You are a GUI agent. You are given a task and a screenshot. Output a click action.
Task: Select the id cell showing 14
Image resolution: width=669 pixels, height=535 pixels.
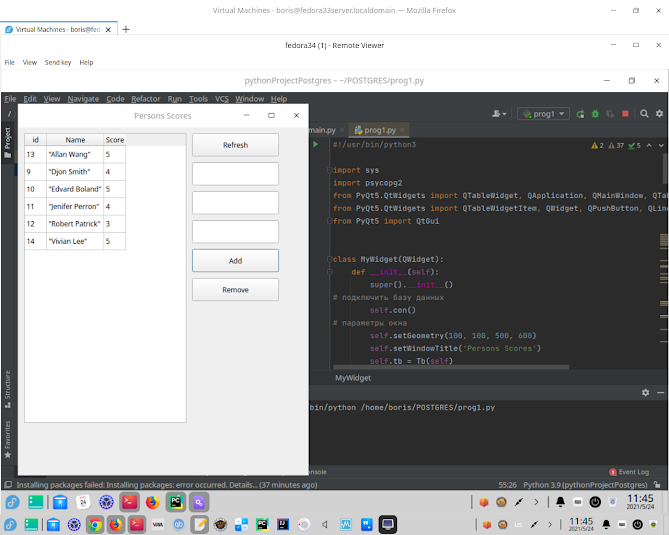coord(35,241)
